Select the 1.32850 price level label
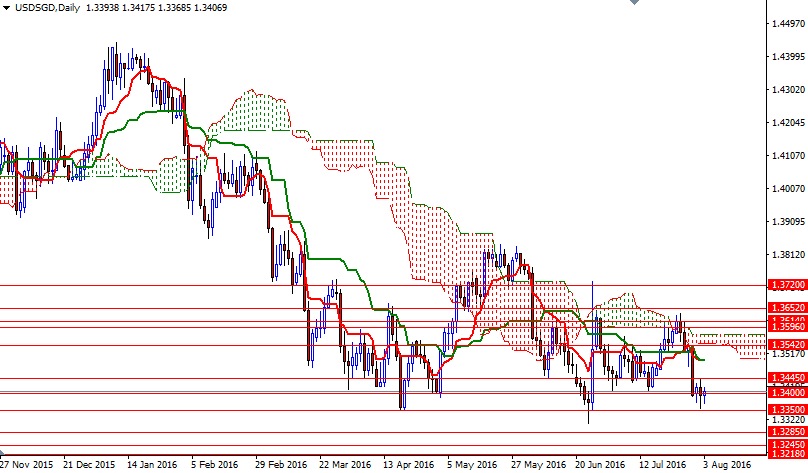The height and width of the screenshot is (473, 808). pos(787,432)
